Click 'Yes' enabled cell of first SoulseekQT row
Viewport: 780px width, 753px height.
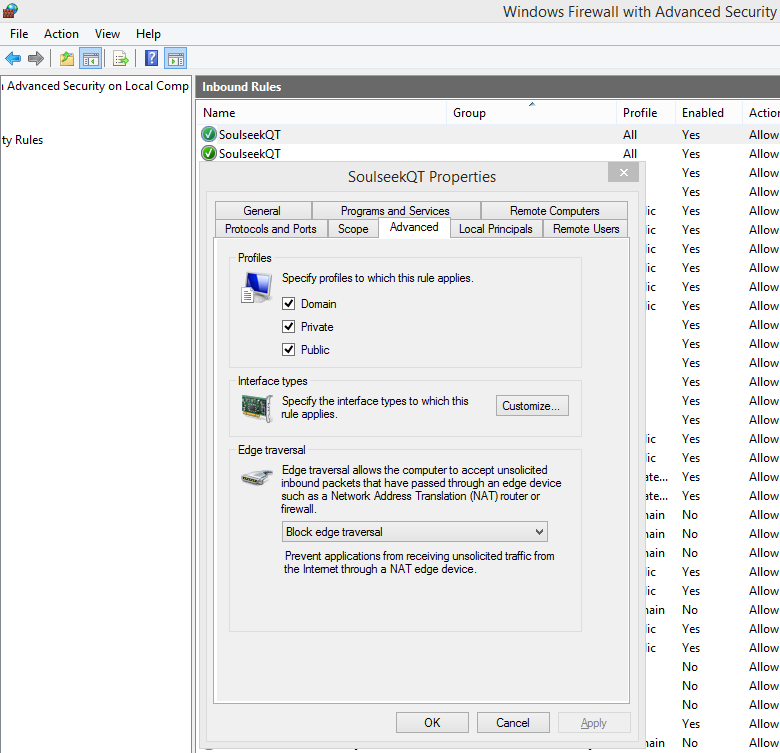point(690,135)
